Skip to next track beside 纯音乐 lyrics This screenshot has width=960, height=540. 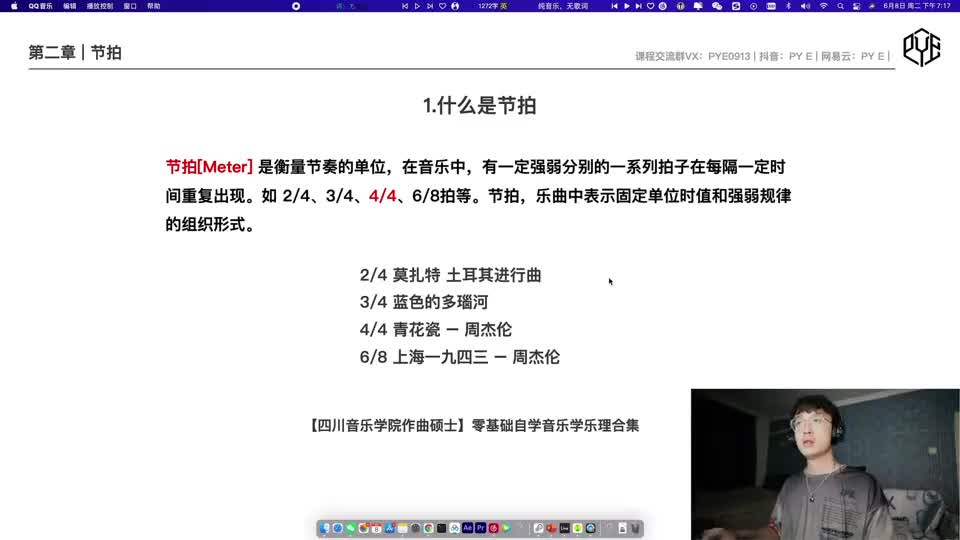(639, 6)
